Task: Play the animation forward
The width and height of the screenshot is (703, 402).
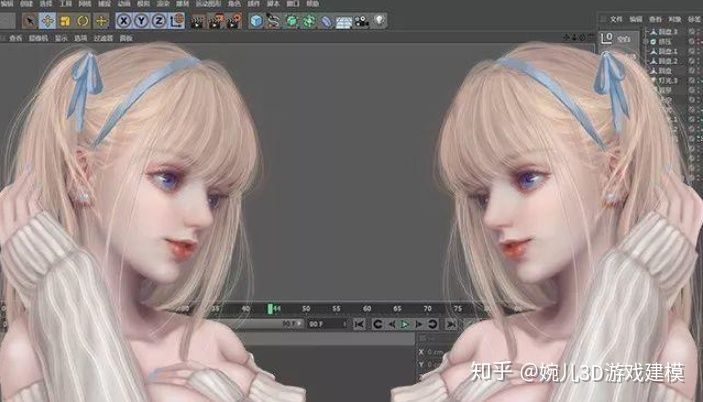Action: click(x=405, y=324)
